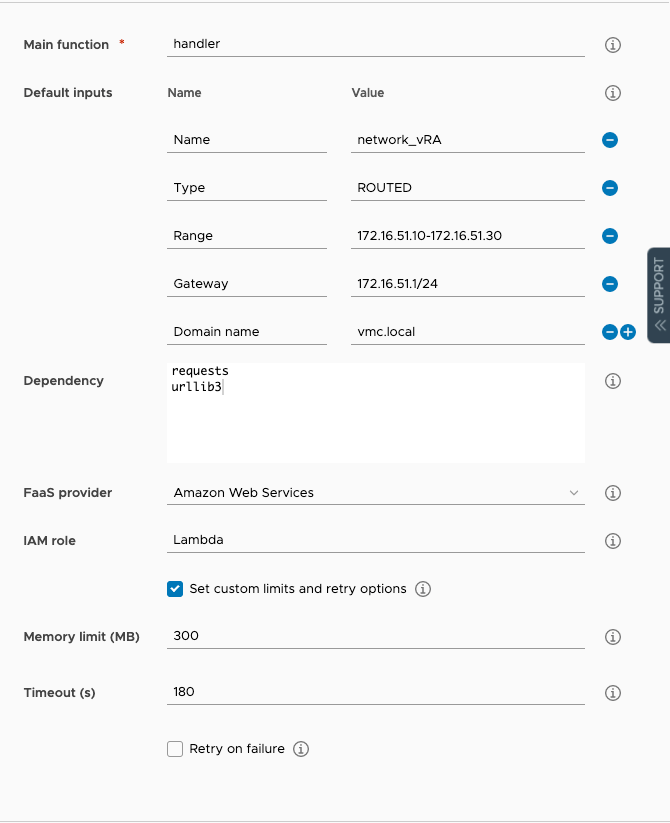The image size is (670, 823).
Task: Remove the Gateway input row
Action: (x=610, y=284)
